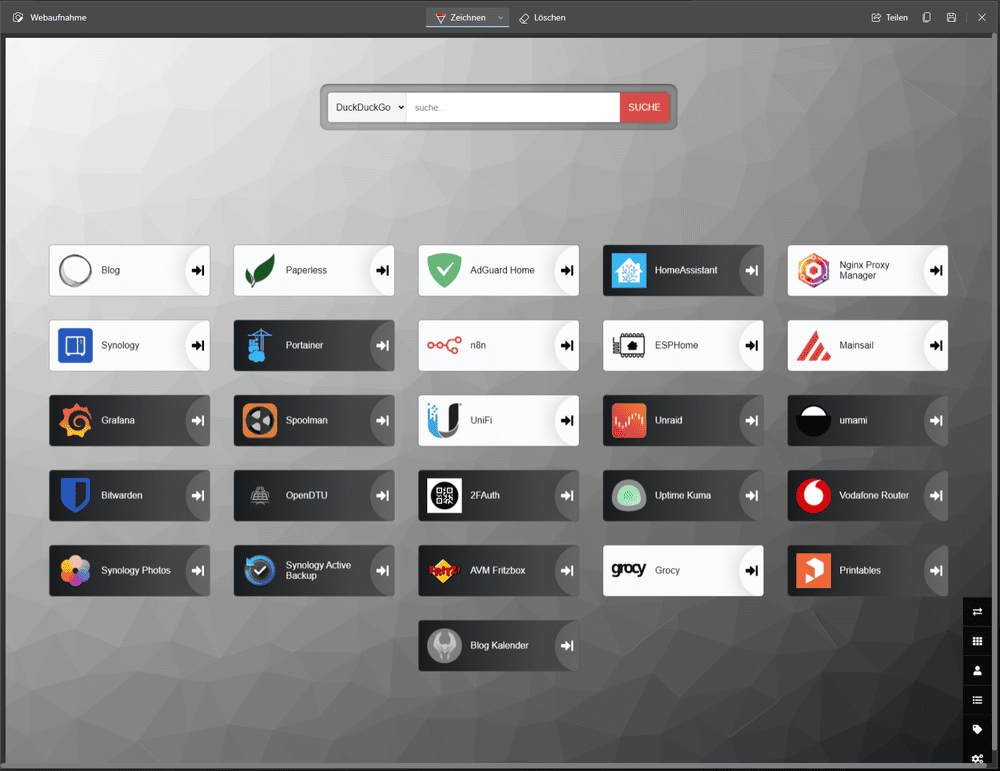Click the Printables tile's arrow link
Viewport: 1000px width, 771px height.
pos(936,570)
